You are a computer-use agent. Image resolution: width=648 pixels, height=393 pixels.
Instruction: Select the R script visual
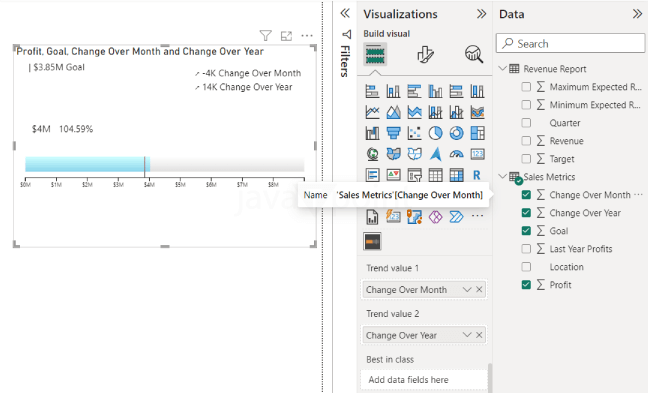pos(477,175)
